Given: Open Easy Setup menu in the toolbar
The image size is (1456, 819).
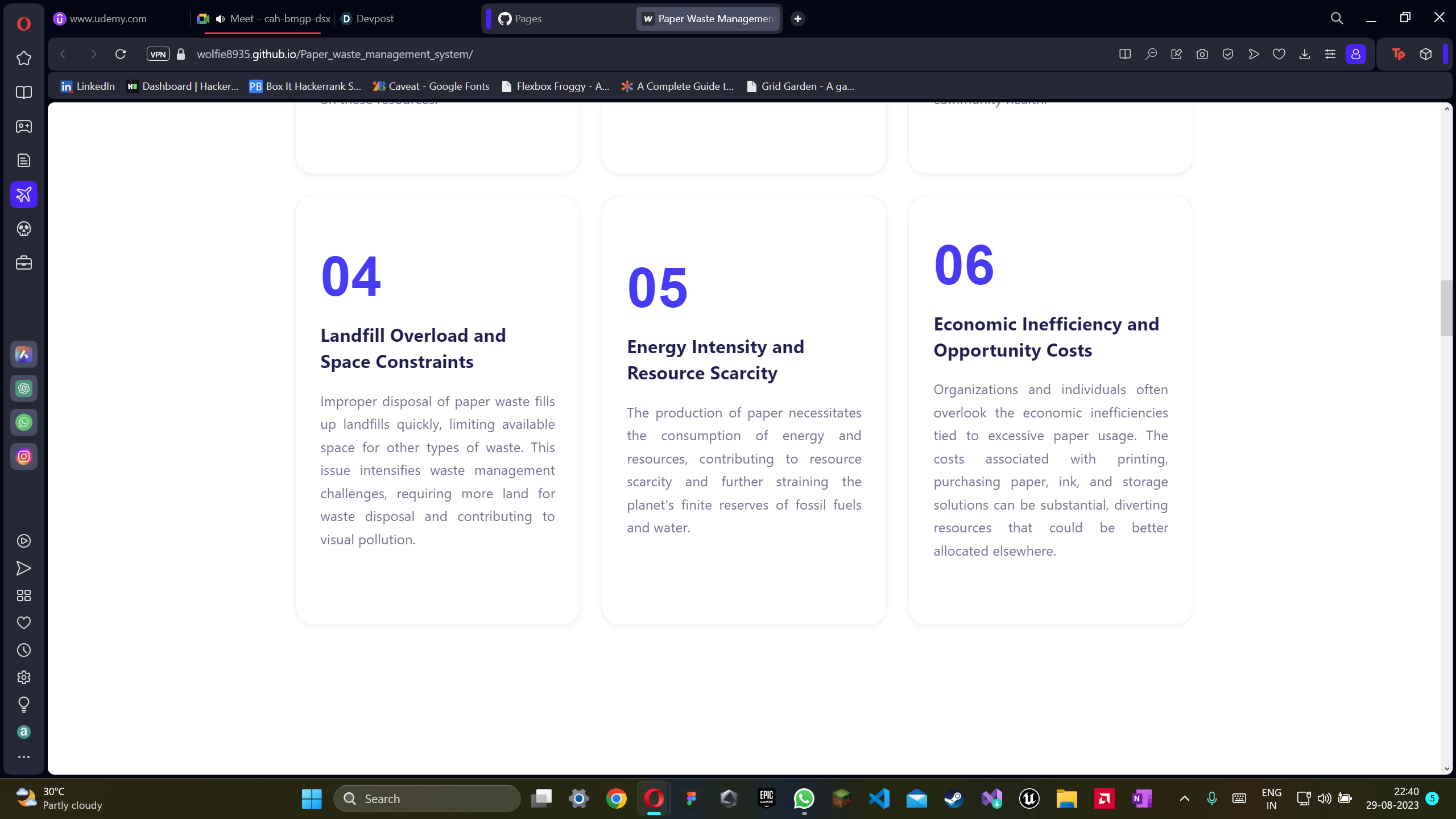Looking at the screenshot, I should click(x=1330, y=54).
